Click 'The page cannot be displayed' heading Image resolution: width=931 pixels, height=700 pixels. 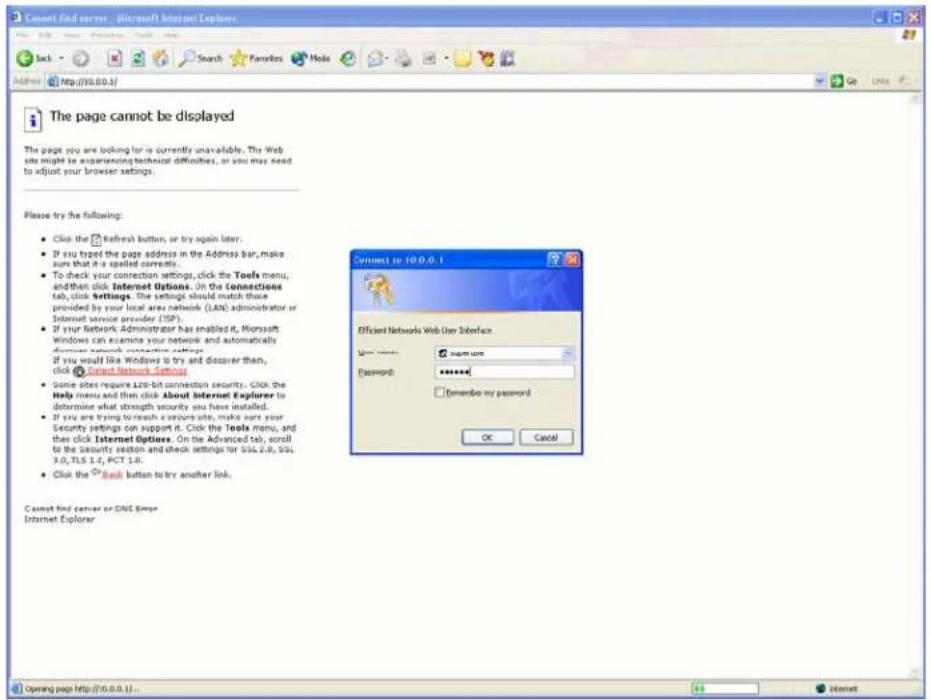pyautogui.click(x=142, y=116)
